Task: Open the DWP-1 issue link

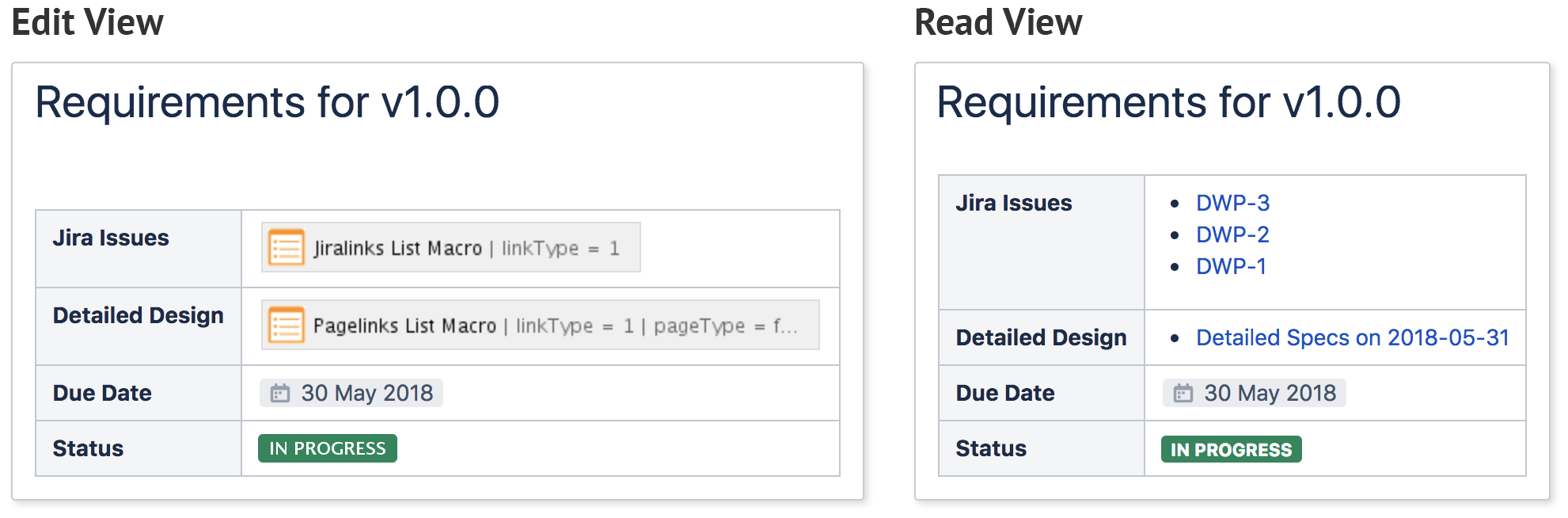Action: tap(1231, 267)
